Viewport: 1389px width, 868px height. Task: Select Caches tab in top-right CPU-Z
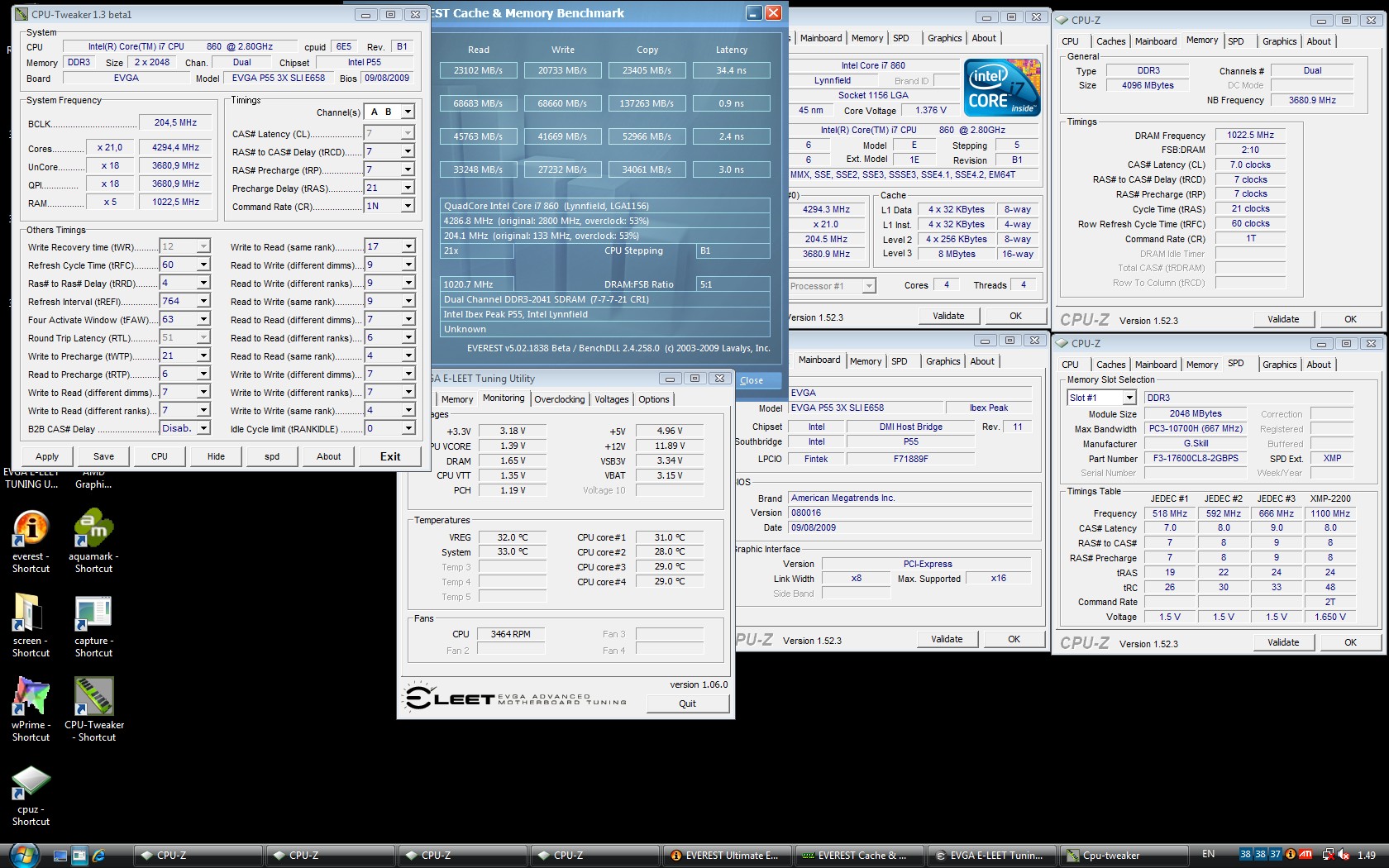pyautogui.click(x=1111, y=41)
